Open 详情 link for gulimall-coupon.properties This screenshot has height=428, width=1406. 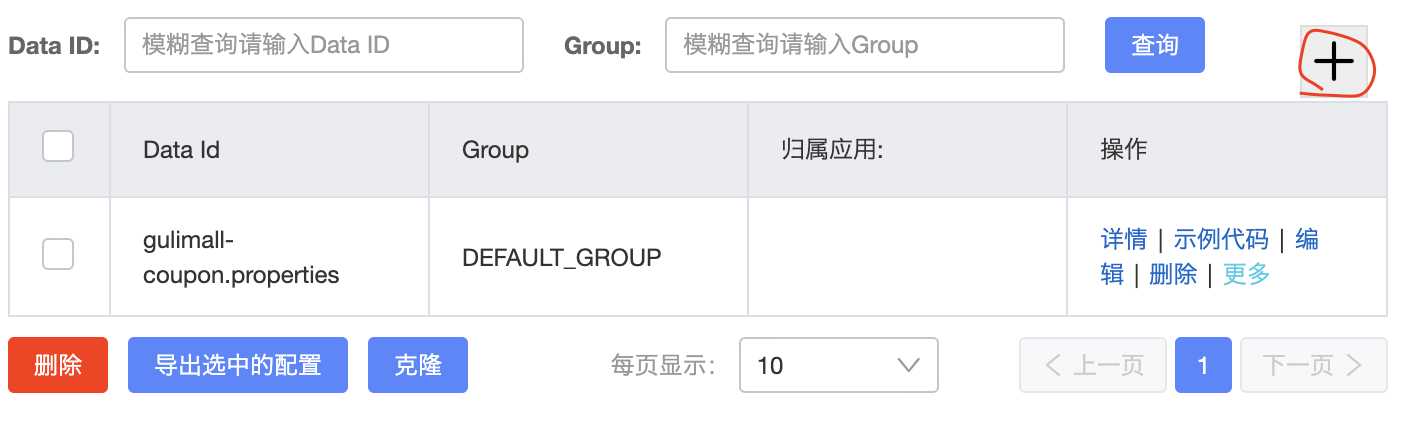tap(1124, 240)
